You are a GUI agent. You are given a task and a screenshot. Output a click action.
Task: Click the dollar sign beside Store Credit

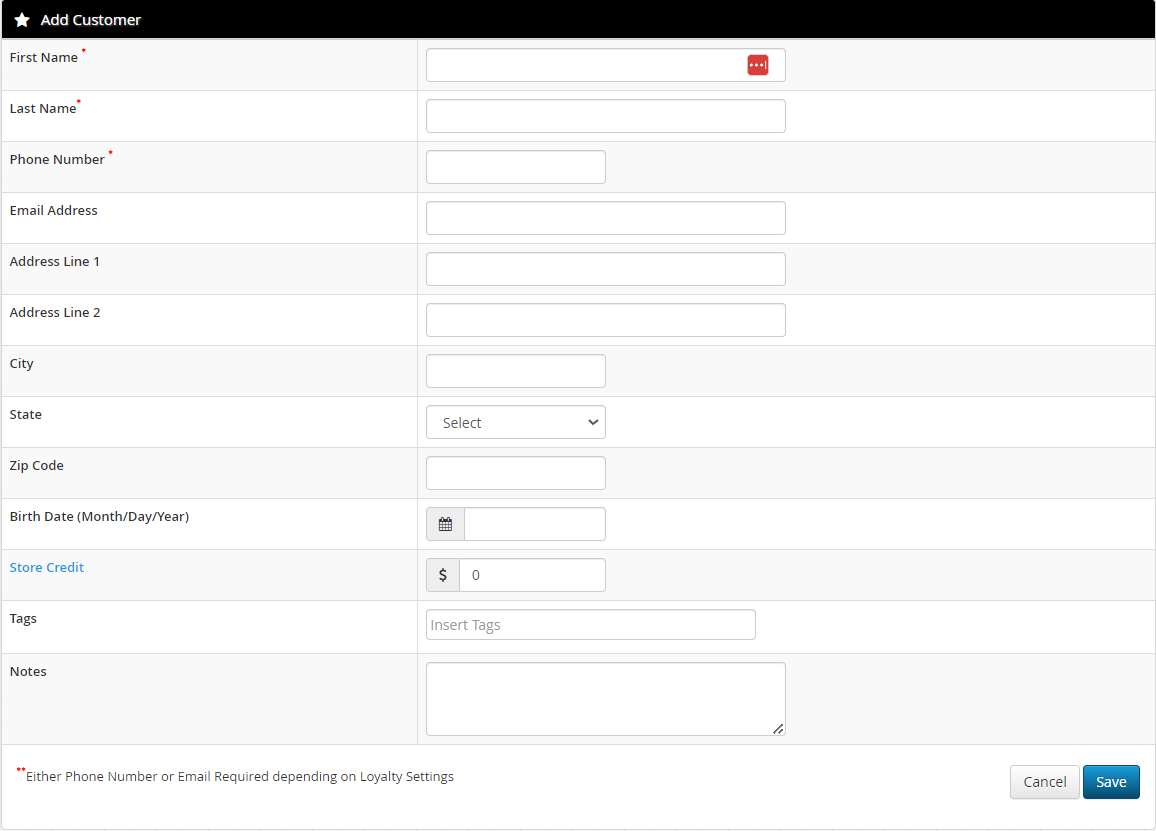[x=443, y=575]
